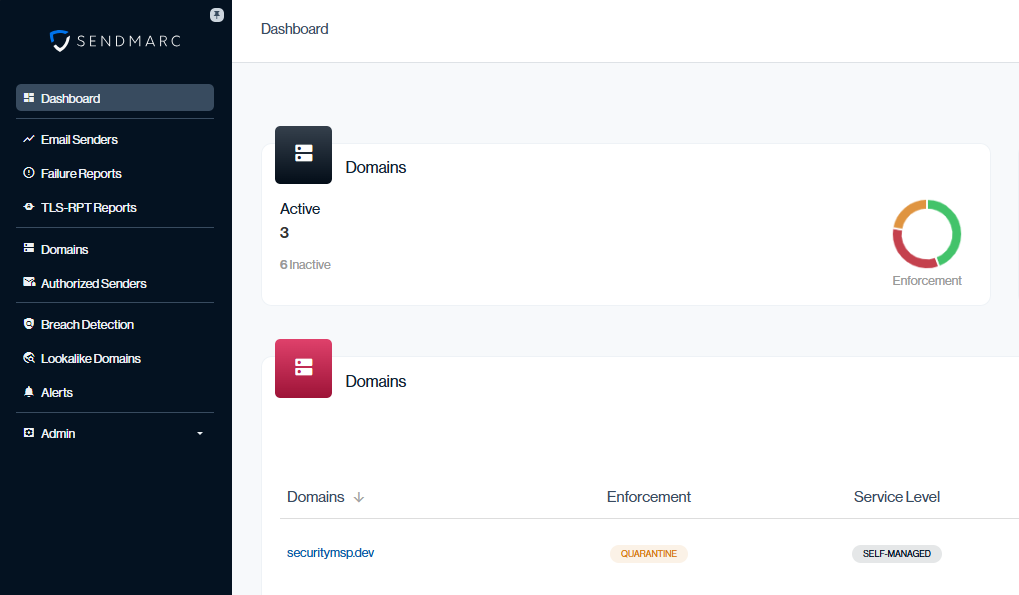Click the Admin panel icon

click(29, 433)
